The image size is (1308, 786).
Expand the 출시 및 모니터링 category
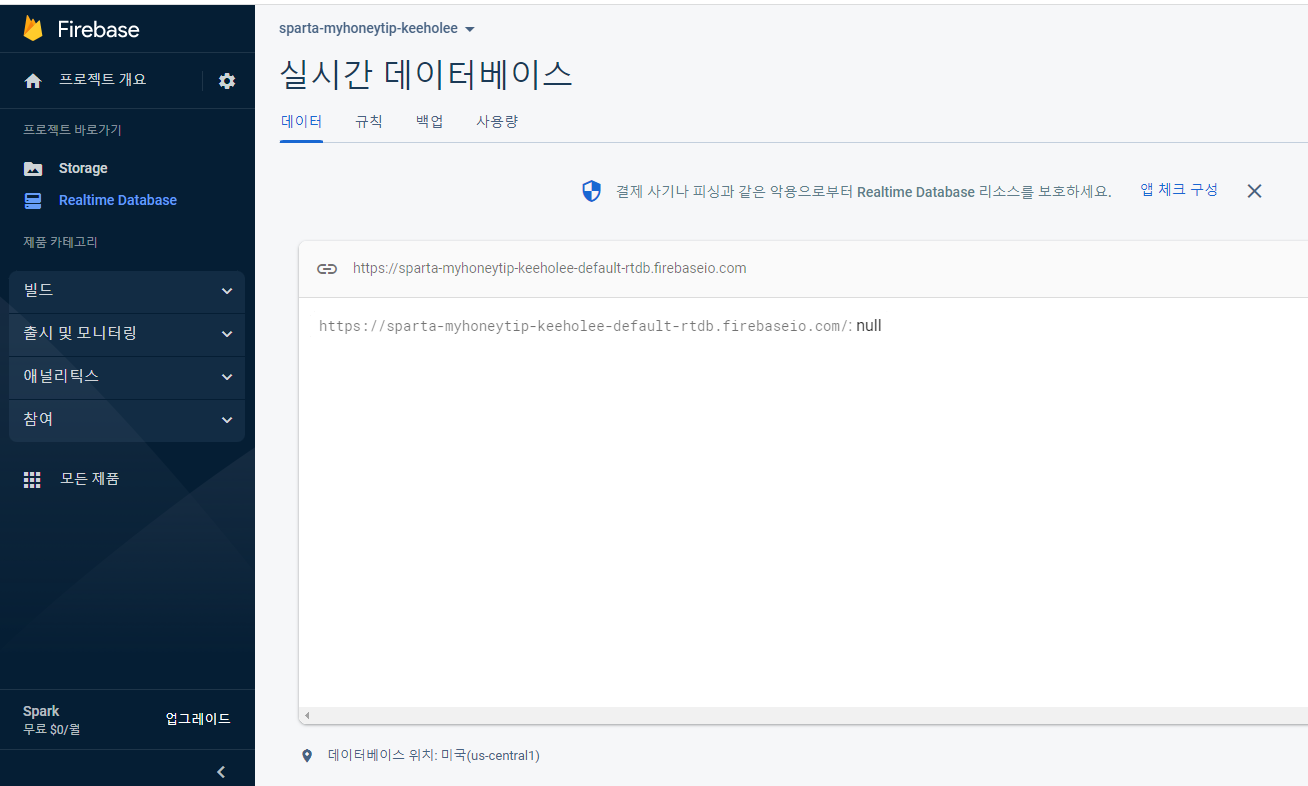pos(127,334)
